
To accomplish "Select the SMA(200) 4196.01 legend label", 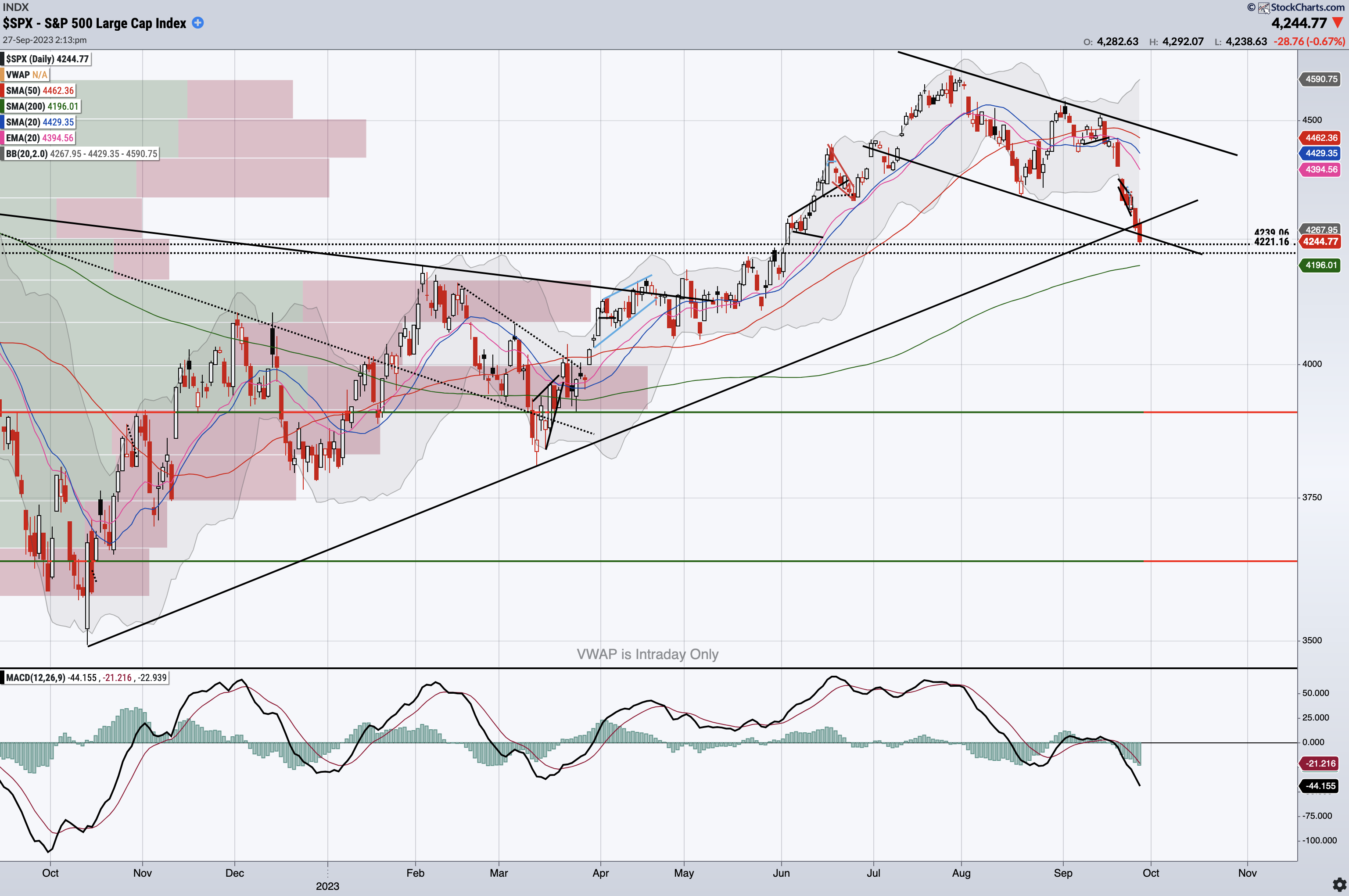I will click(41, 106).
